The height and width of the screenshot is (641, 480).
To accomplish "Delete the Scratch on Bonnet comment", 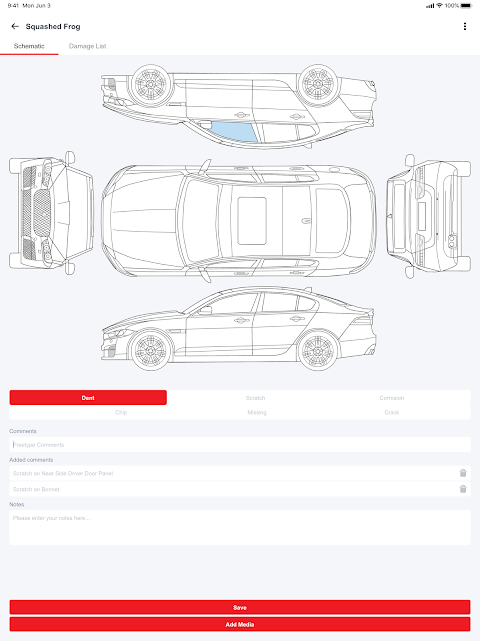I will click(x=463, y=489).
